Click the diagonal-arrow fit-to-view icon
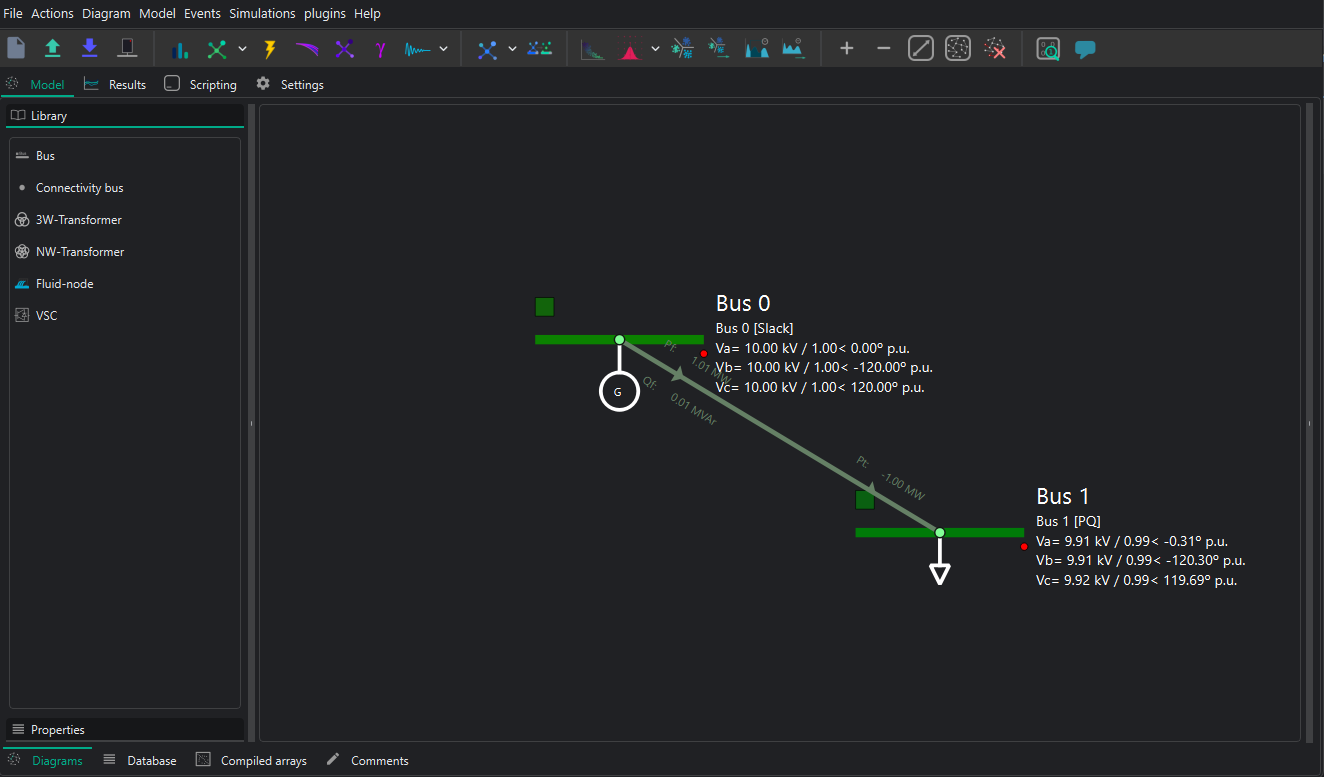Viewport: 1324px width, 777px height. [921, 48]
